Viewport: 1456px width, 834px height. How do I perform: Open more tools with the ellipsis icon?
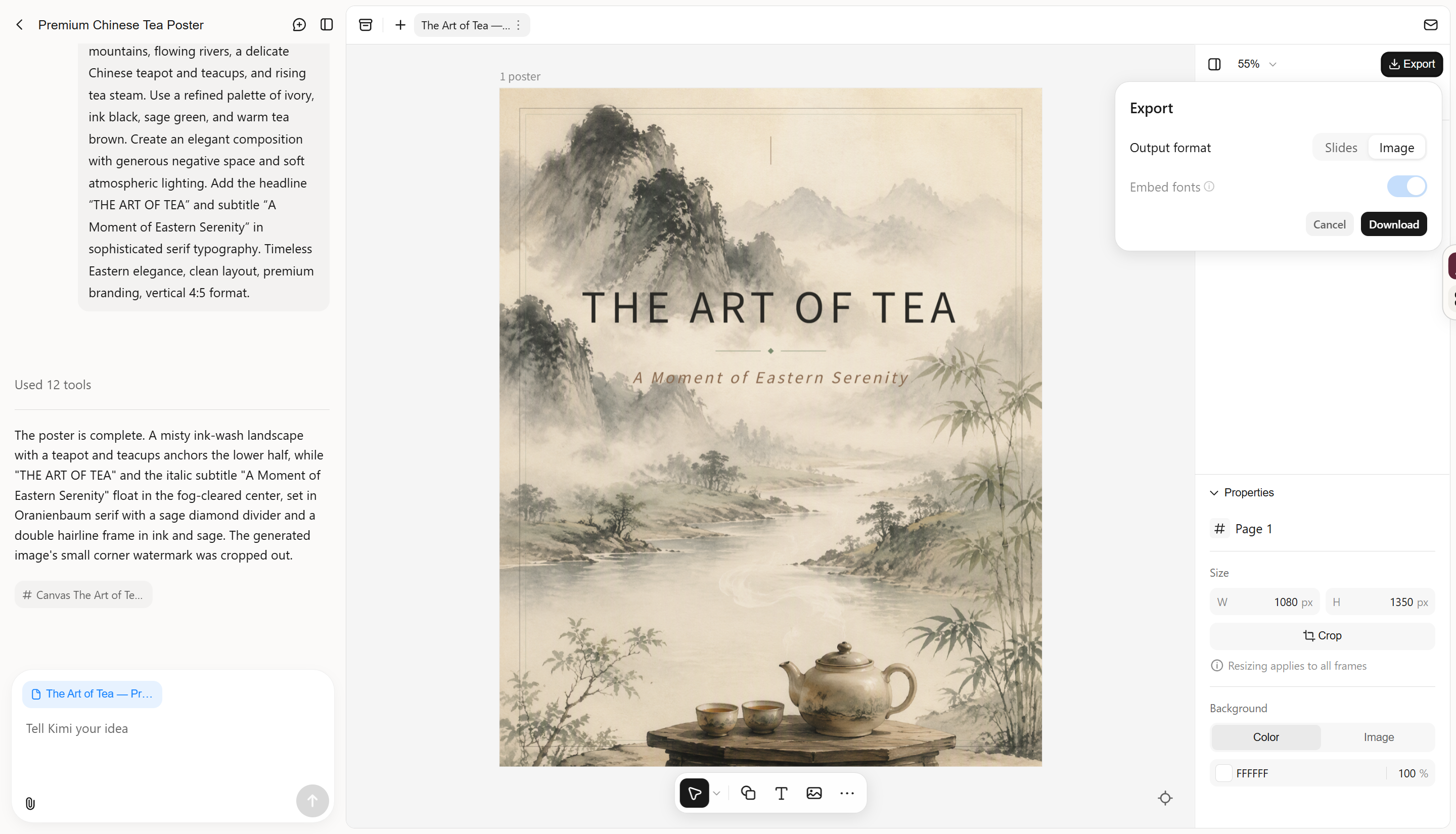[x=847, y=794]
